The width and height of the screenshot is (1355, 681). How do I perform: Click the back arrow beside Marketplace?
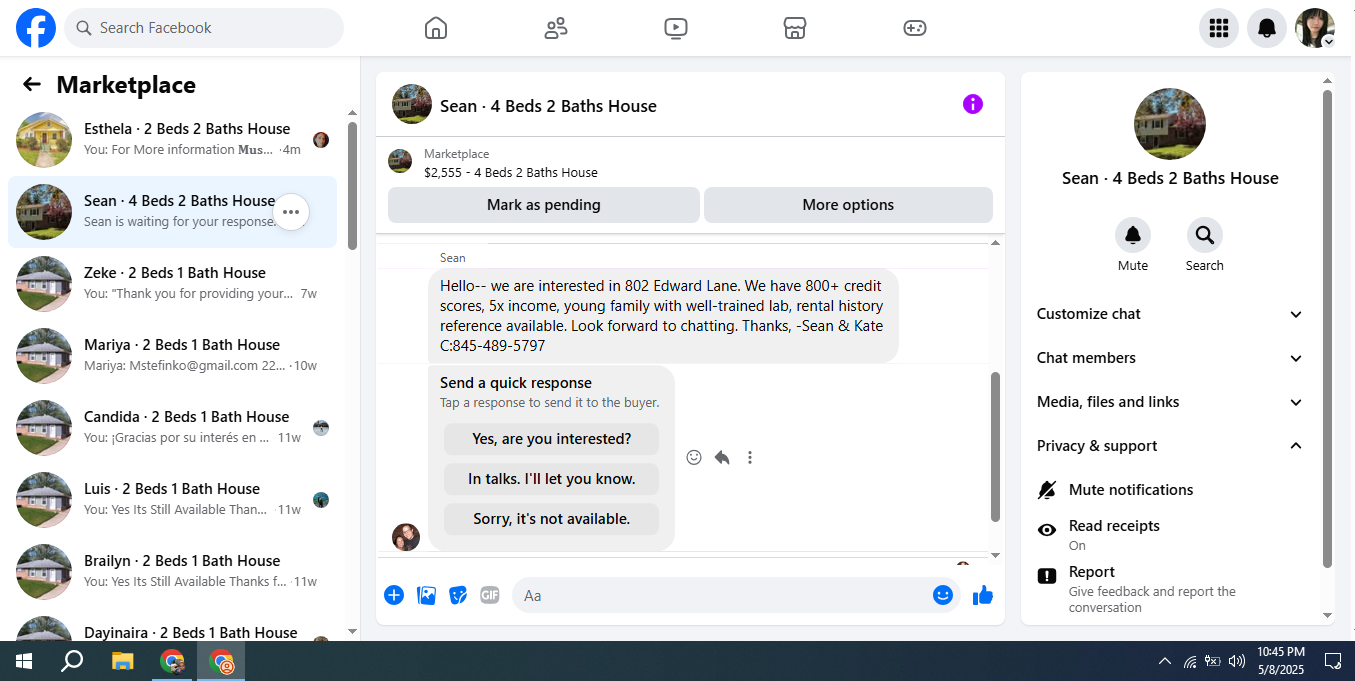pyautogui.click(x=32, y=85)
